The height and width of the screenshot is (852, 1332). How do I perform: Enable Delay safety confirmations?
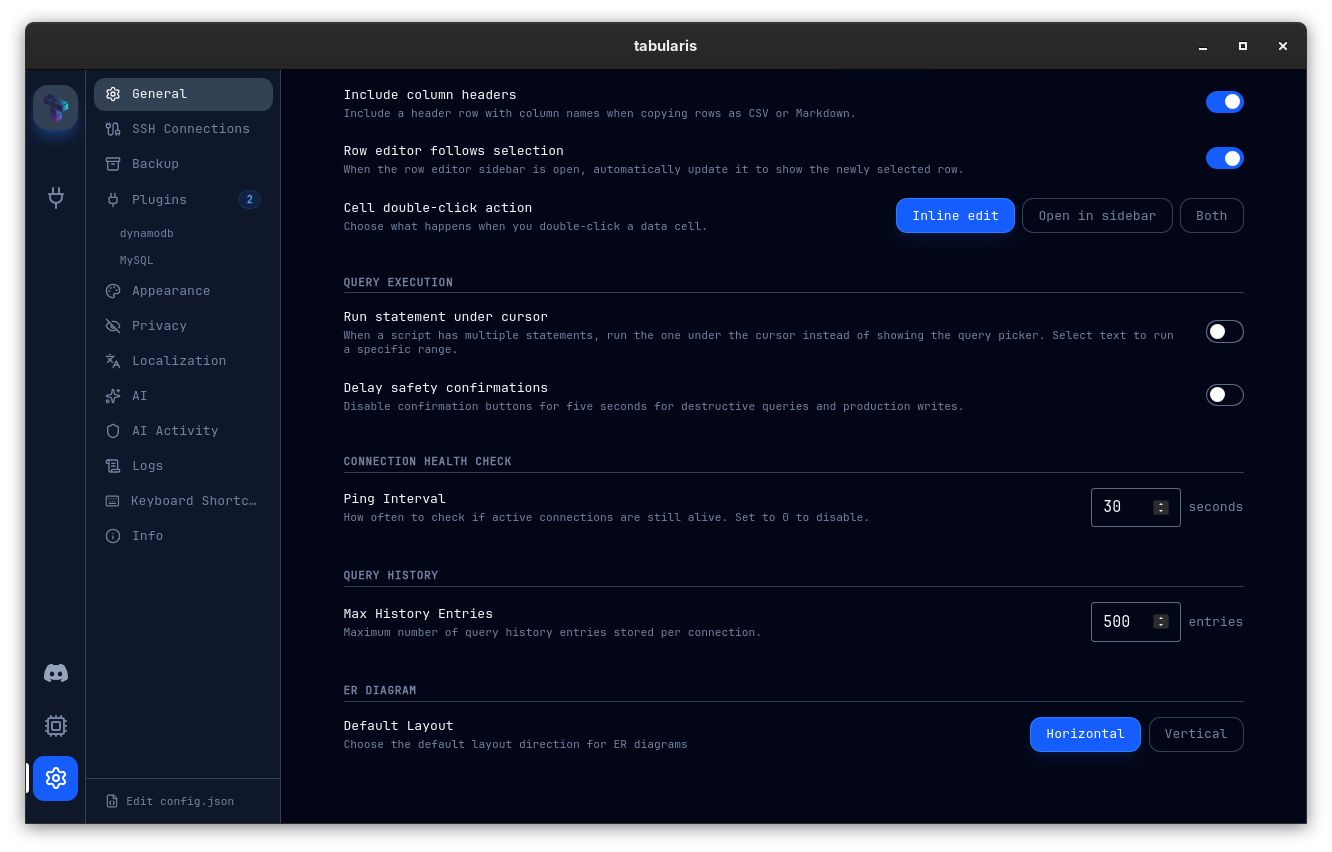coord(1224,395)
